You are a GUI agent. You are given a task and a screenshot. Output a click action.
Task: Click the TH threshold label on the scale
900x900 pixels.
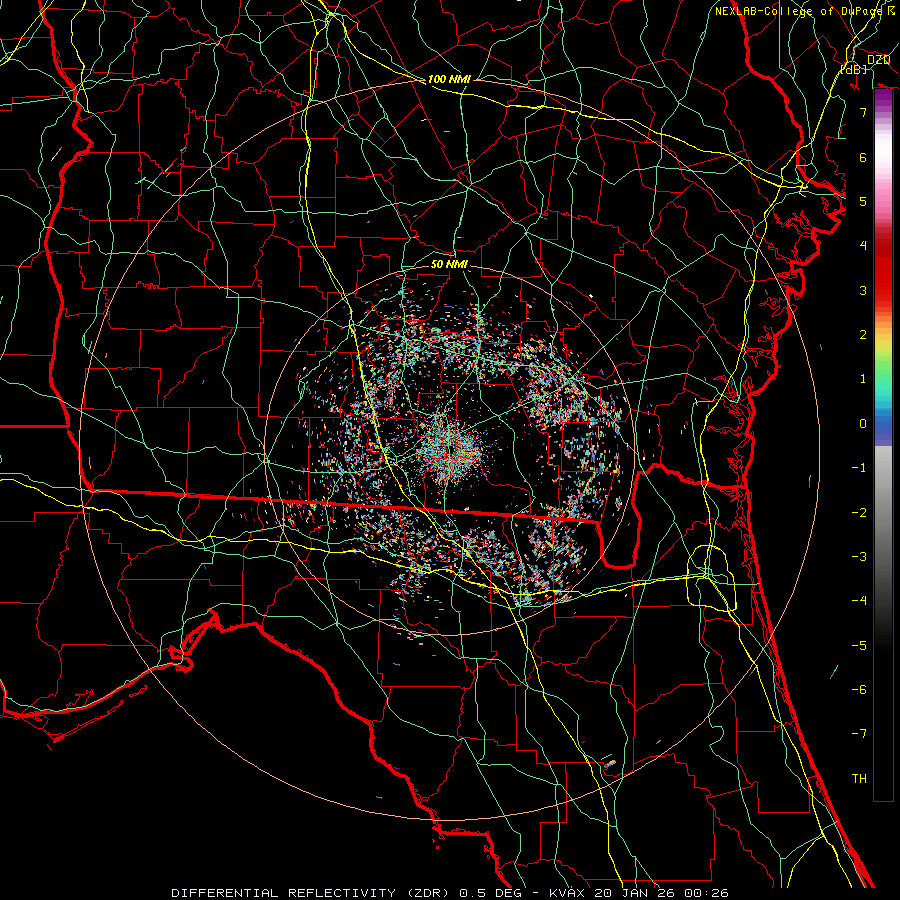(x=859, y=779)
